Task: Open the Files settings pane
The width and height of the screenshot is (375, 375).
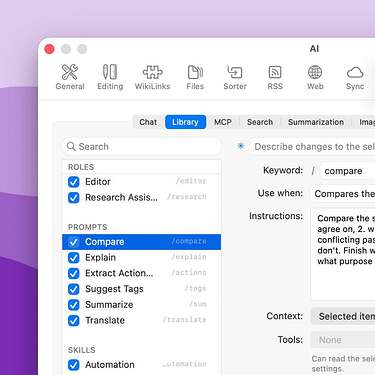Action: point(195,77)
